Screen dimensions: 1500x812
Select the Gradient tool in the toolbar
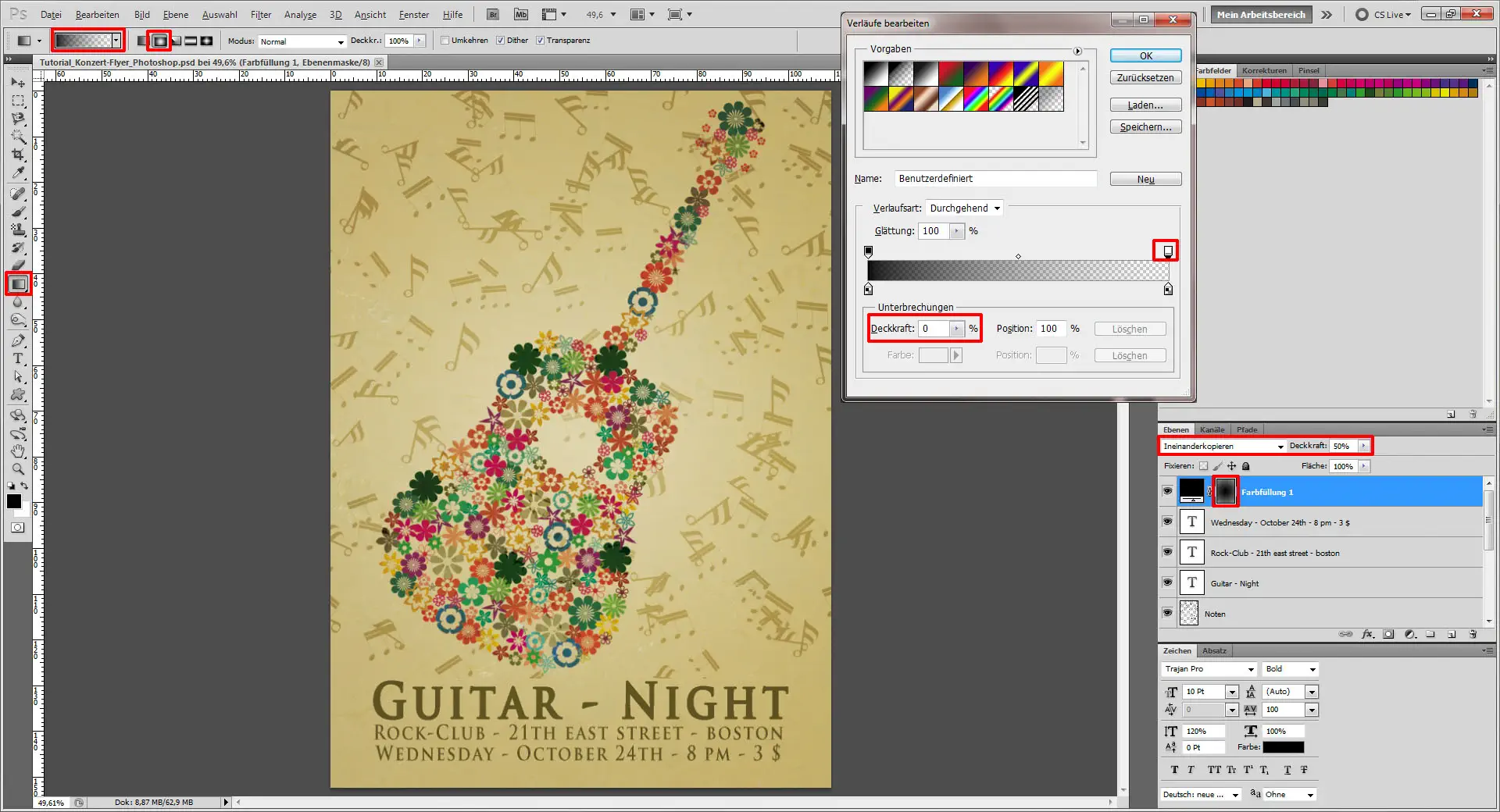pyautogui.click(x=19, y=283)
